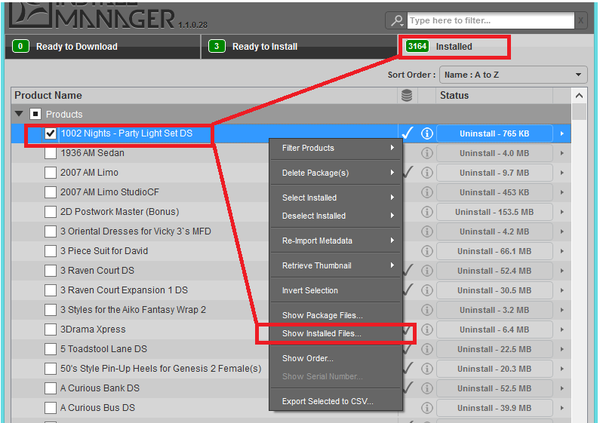The width and height of the screenshot is (600, 423).
Task: Expand options arrow beside Uninstall - 9.7 MB
Action: coord(562,173)
